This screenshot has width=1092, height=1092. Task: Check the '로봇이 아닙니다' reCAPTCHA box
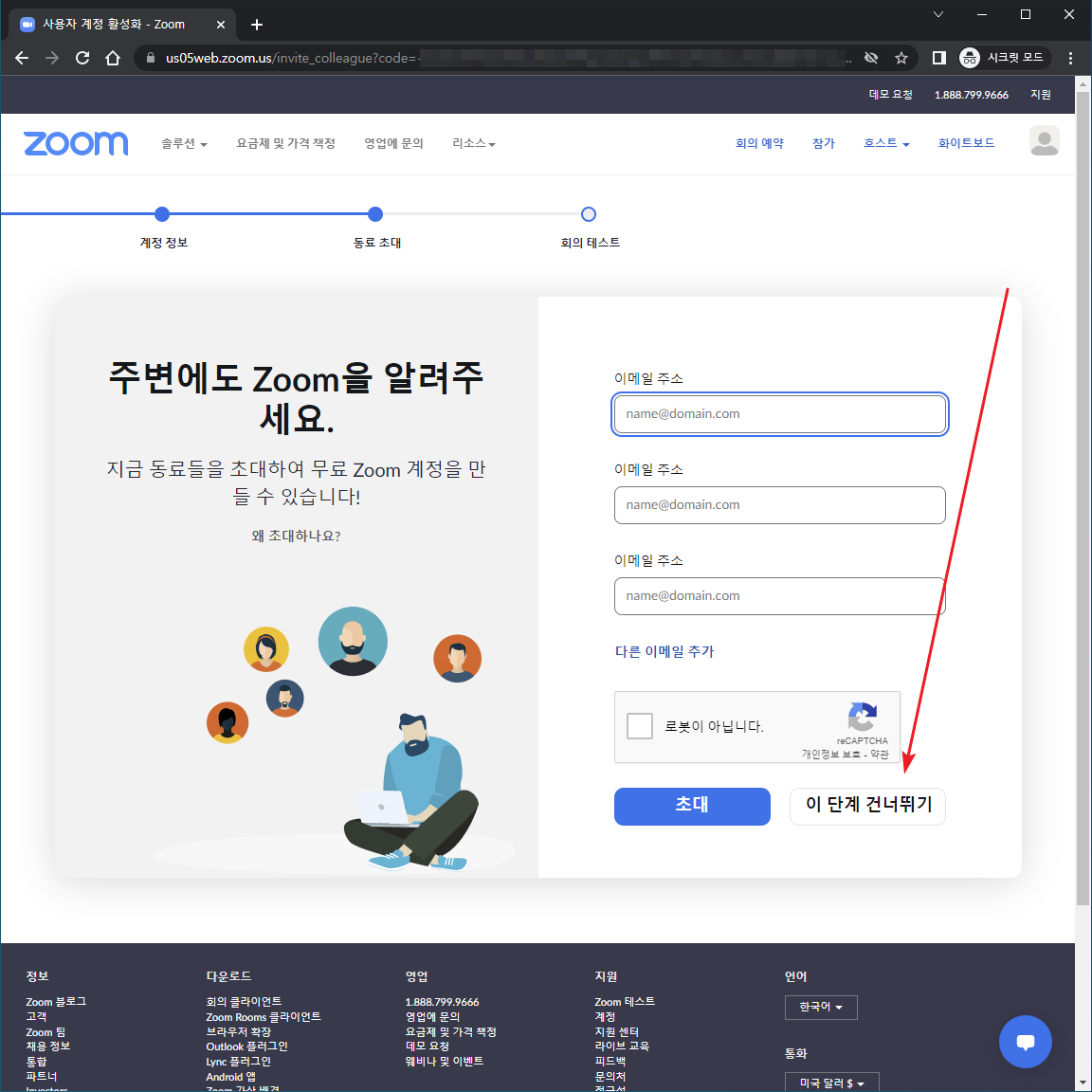tap(639, 726)
